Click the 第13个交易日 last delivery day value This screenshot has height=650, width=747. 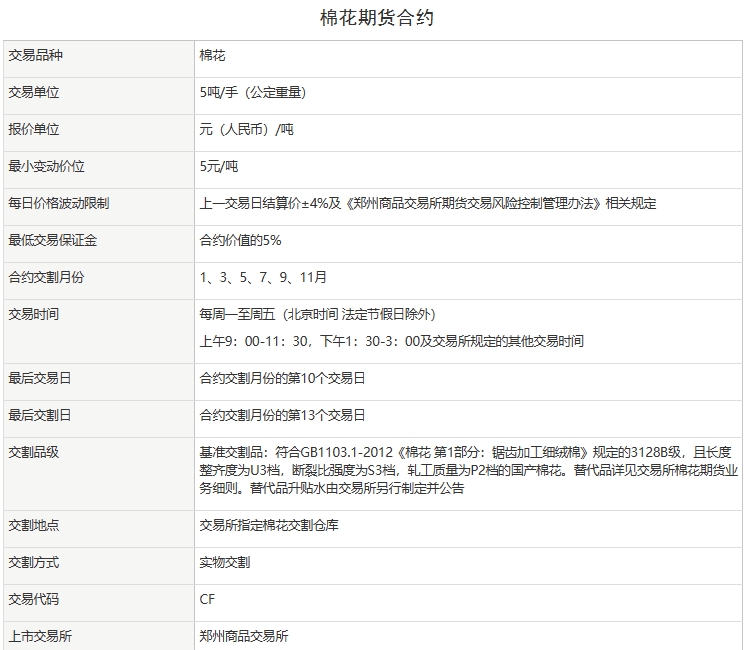(x=282, y=415)
